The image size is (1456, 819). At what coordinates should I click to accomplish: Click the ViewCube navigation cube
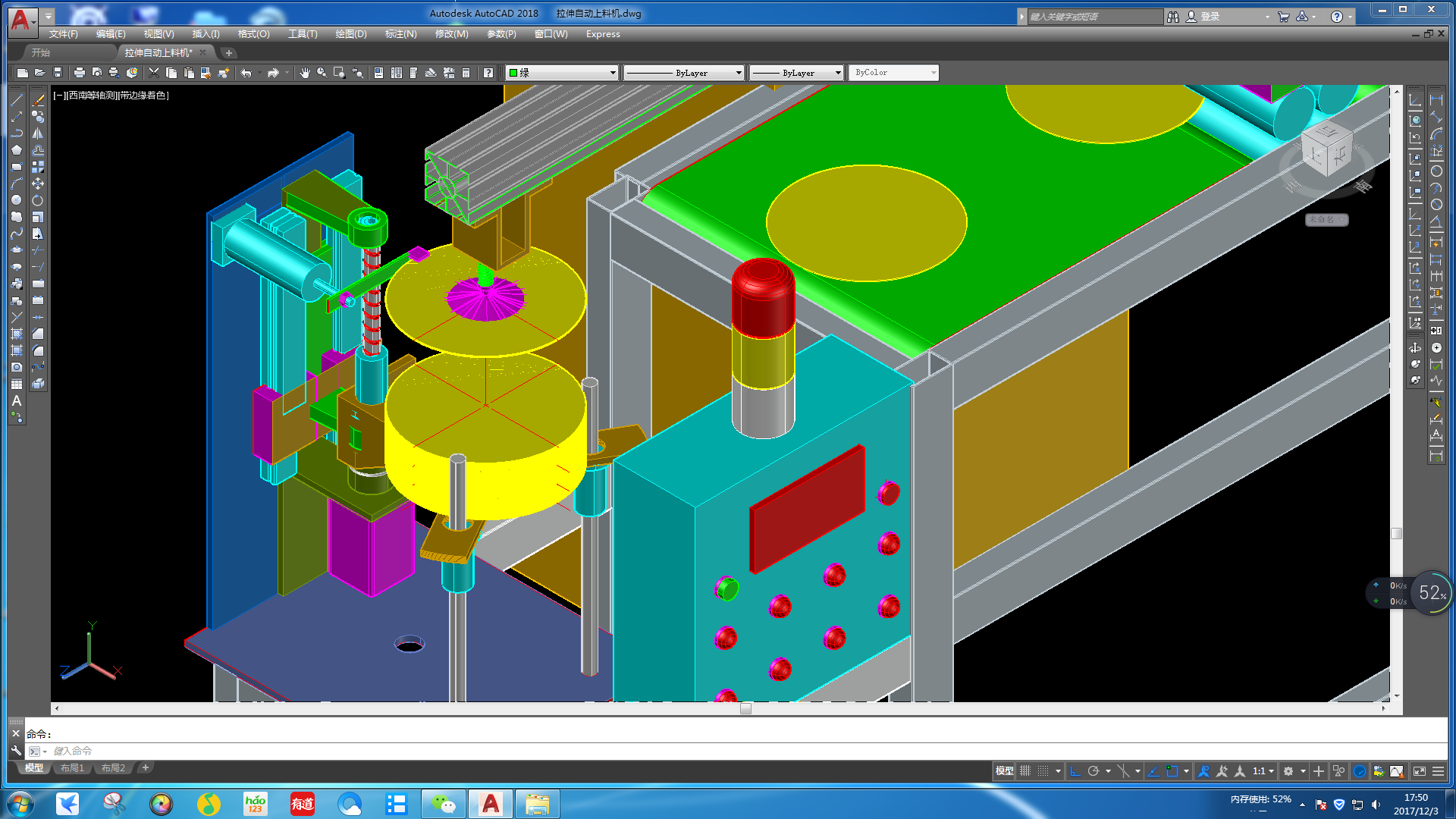click(1326, 149)
